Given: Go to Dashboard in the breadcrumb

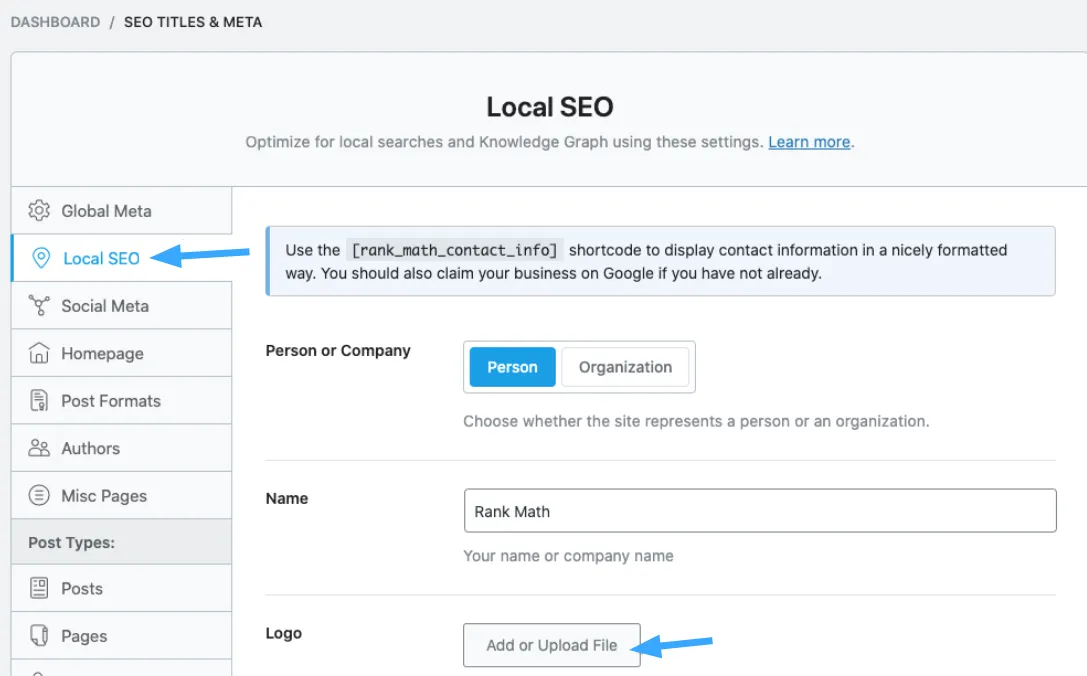Looking at the screenshot, I should [x=55, y=22].
